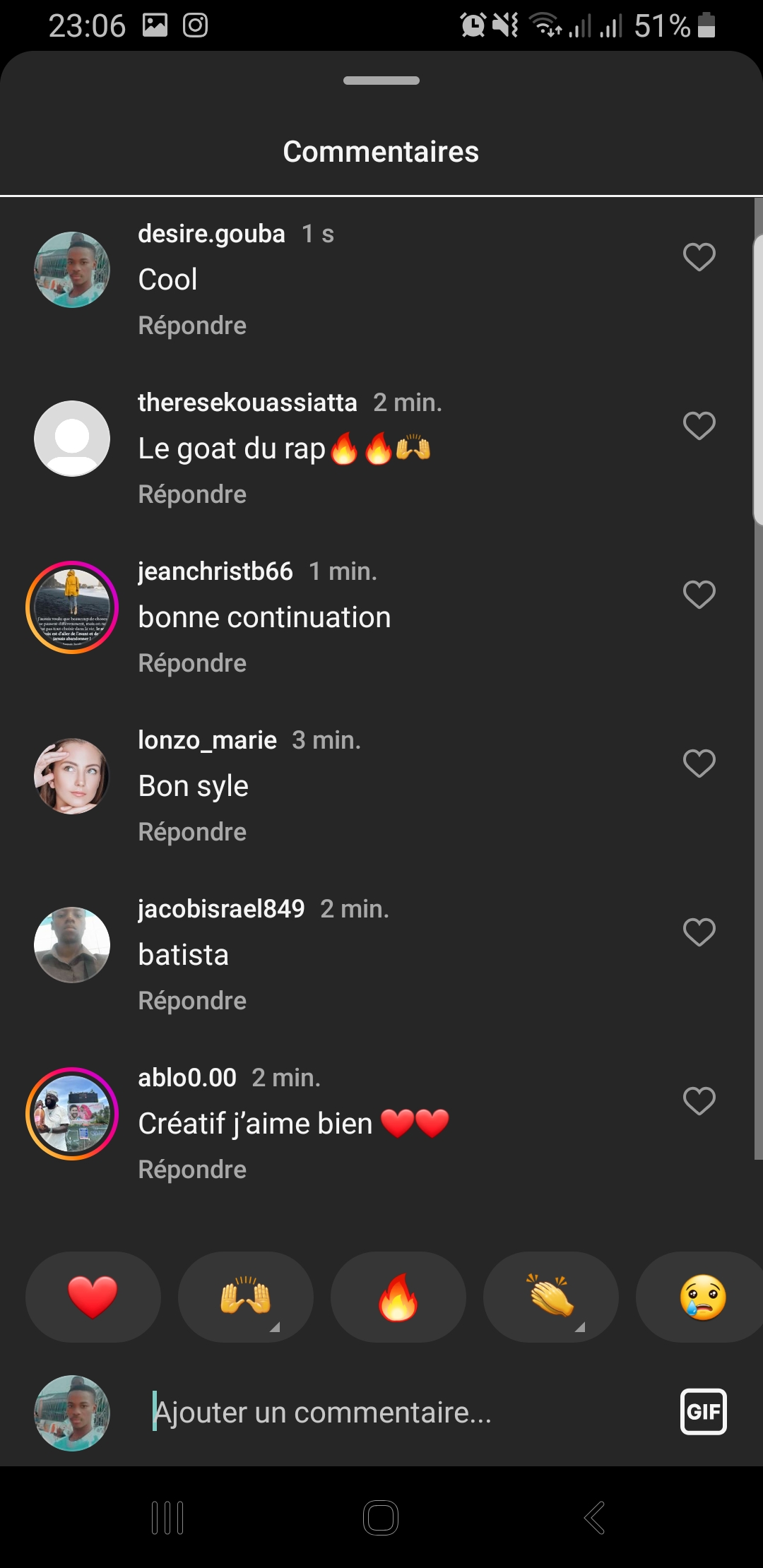This screenshot has height=1568, width=763.
Task: Insert raised hands quick emoji
Action: point(245,1297)
